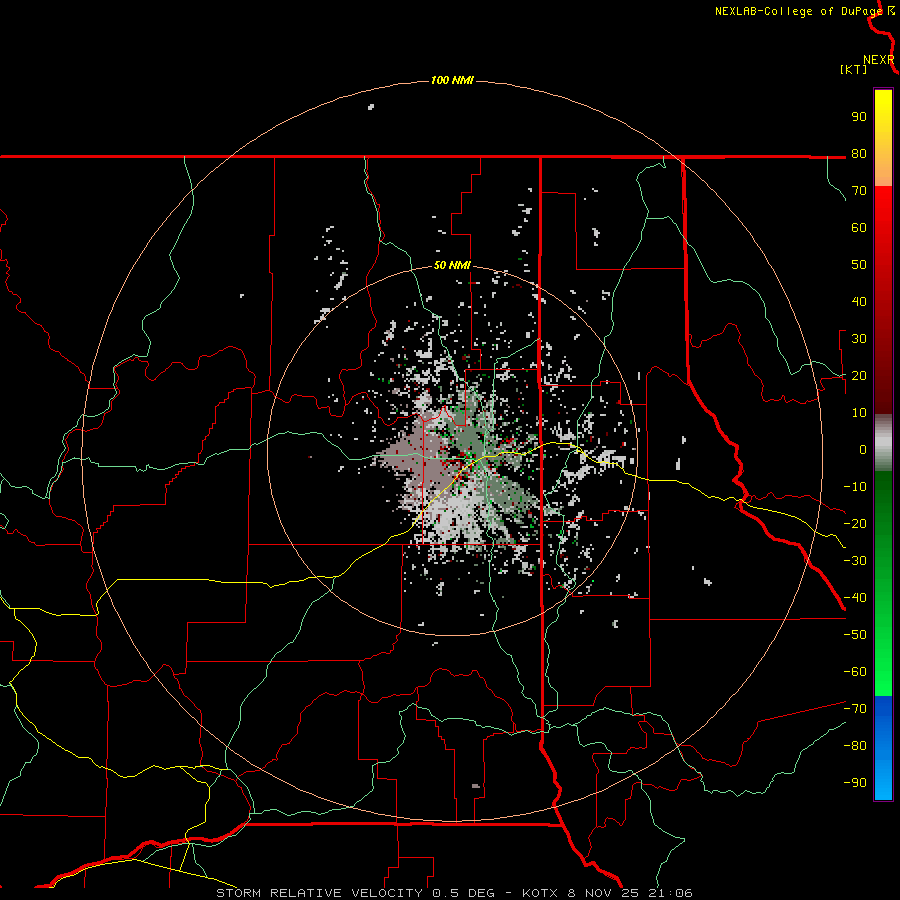Click the 90 value on the color scale
Image resolution: width=900 pixels, height=900 pixels.
tap(859, 117)
